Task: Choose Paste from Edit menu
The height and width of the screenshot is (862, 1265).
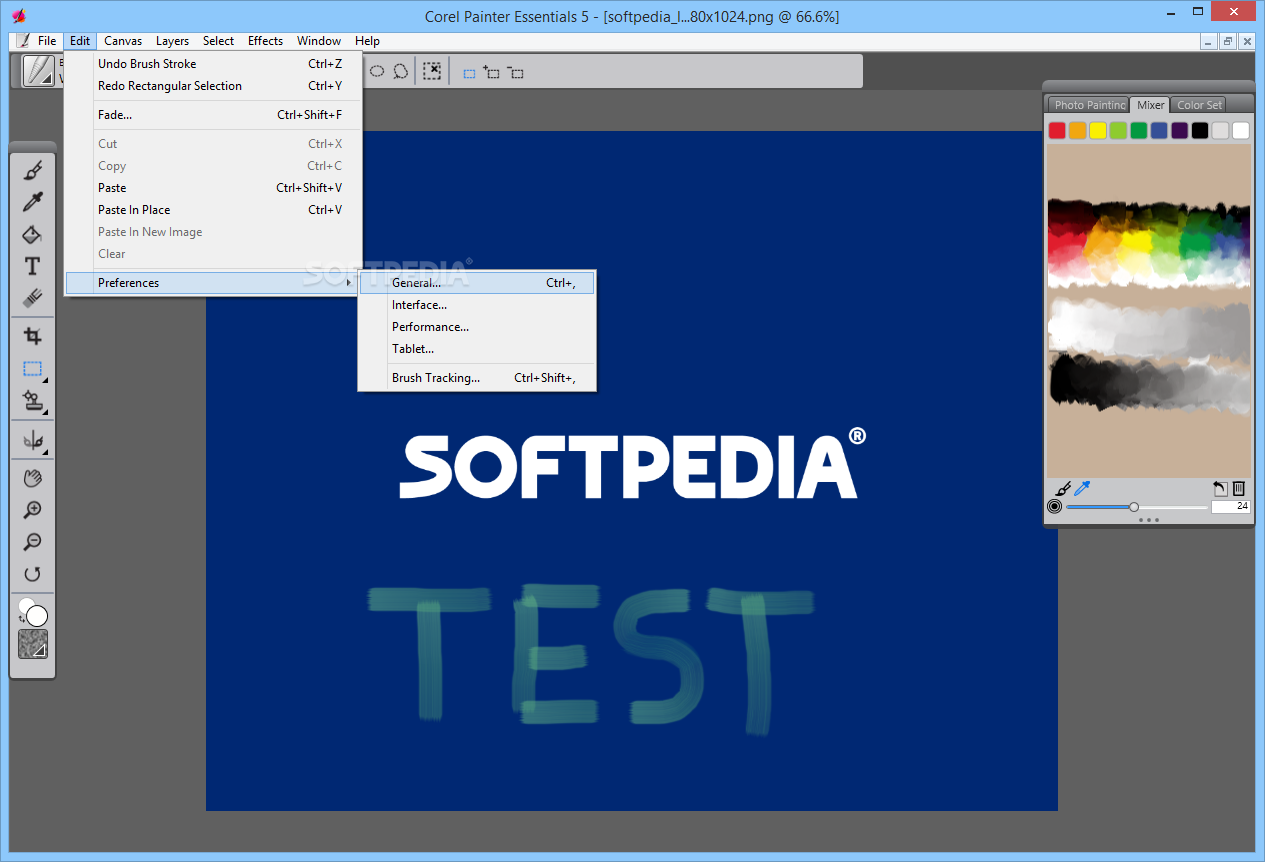Action: click(x=213, y=188)
